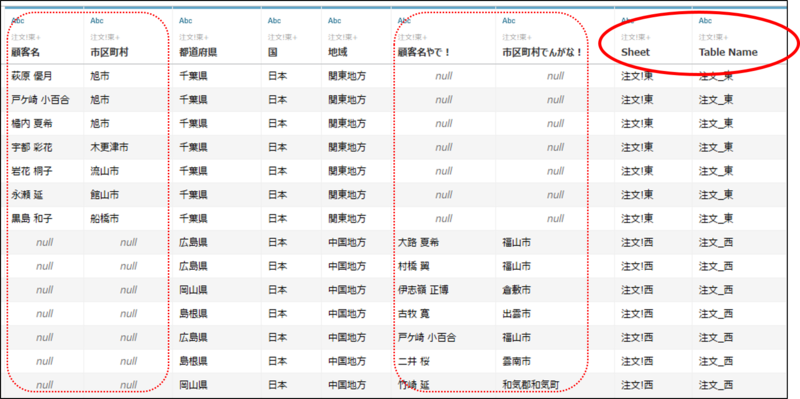Viewport: 800px width, 399px height.
Task: Click 広島県 in the 大路 夏希 row
Action: pos(193,242)
